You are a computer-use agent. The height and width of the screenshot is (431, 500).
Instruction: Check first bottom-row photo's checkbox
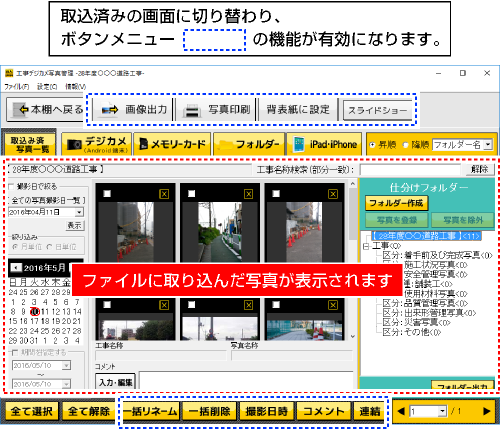107,304
